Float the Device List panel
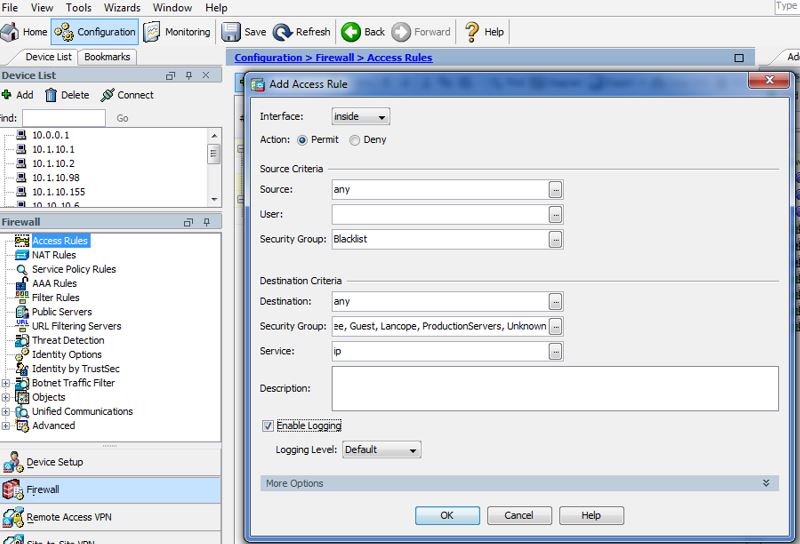This screenshot has height=544, width=800. (170, 76)
